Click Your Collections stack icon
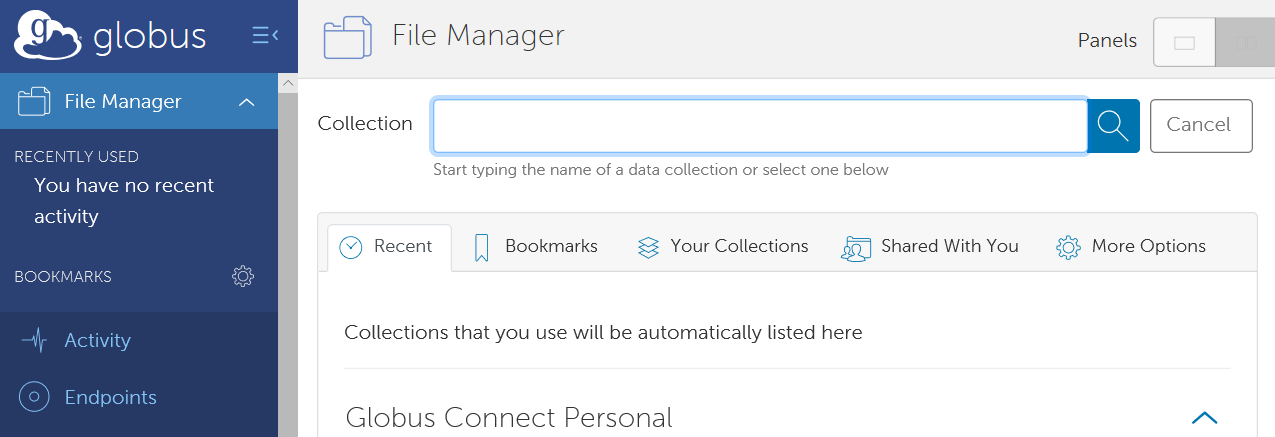This screenshot has width=1275, height=437. [648, 247]
